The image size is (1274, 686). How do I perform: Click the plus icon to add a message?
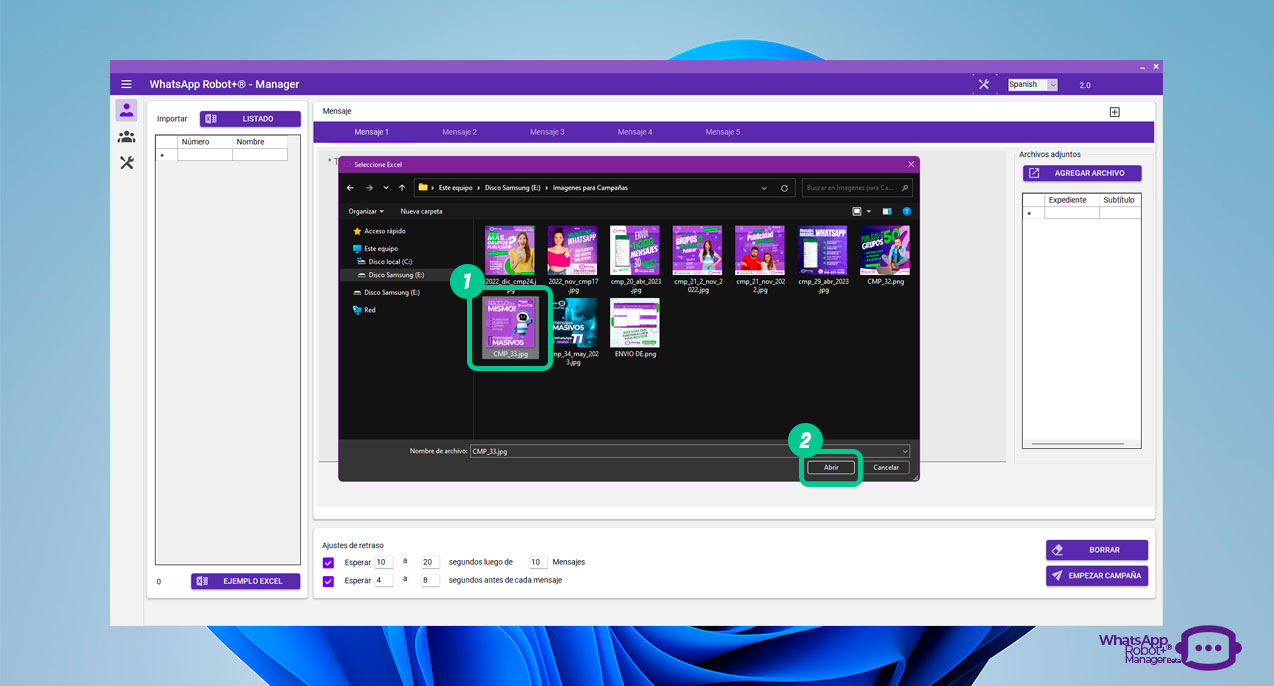click(x=1115, y=112)
